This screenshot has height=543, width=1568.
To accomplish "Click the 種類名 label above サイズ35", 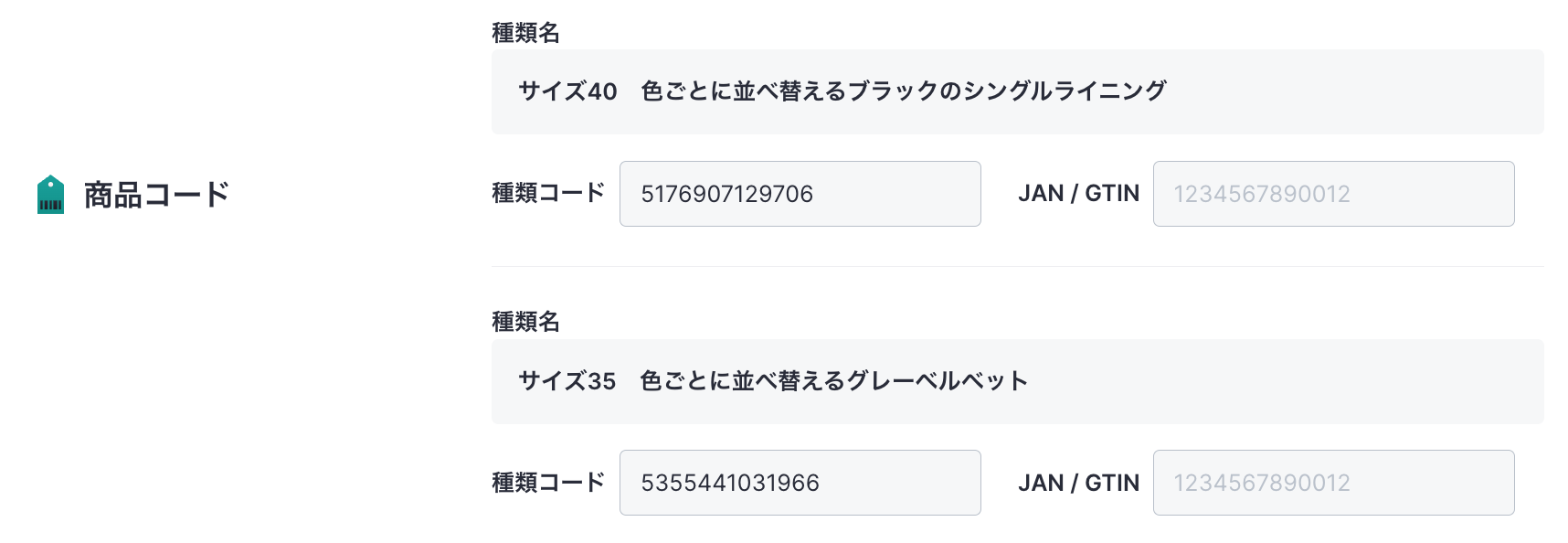I will (x=525, y=322).
